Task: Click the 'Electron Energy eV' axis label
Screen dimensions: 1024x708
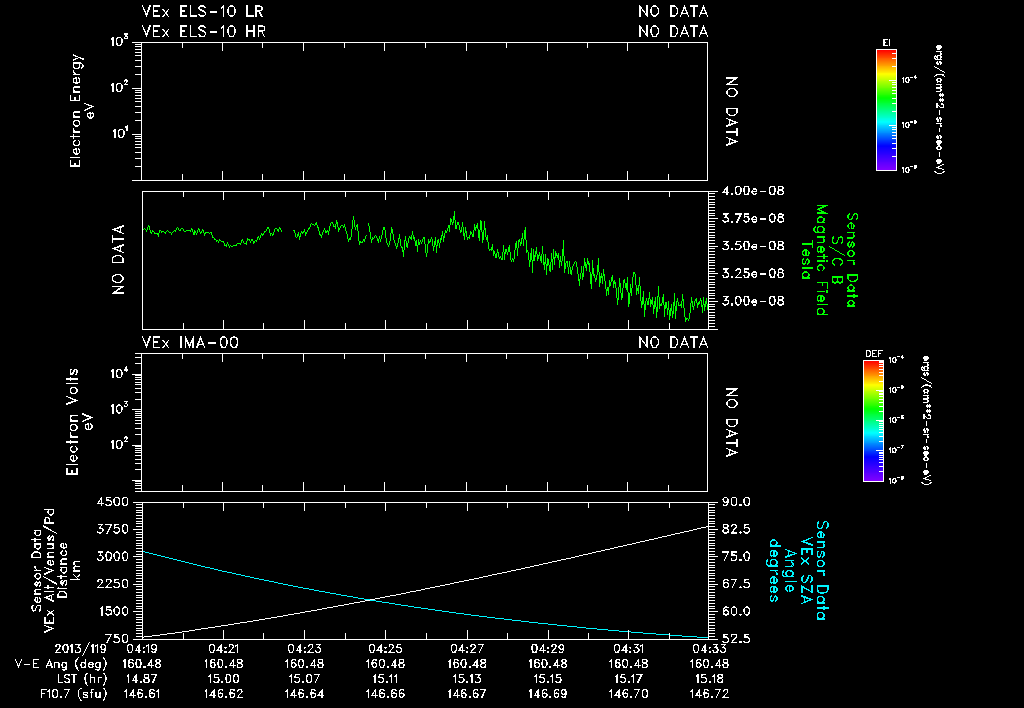Action: tap(82, 111)
